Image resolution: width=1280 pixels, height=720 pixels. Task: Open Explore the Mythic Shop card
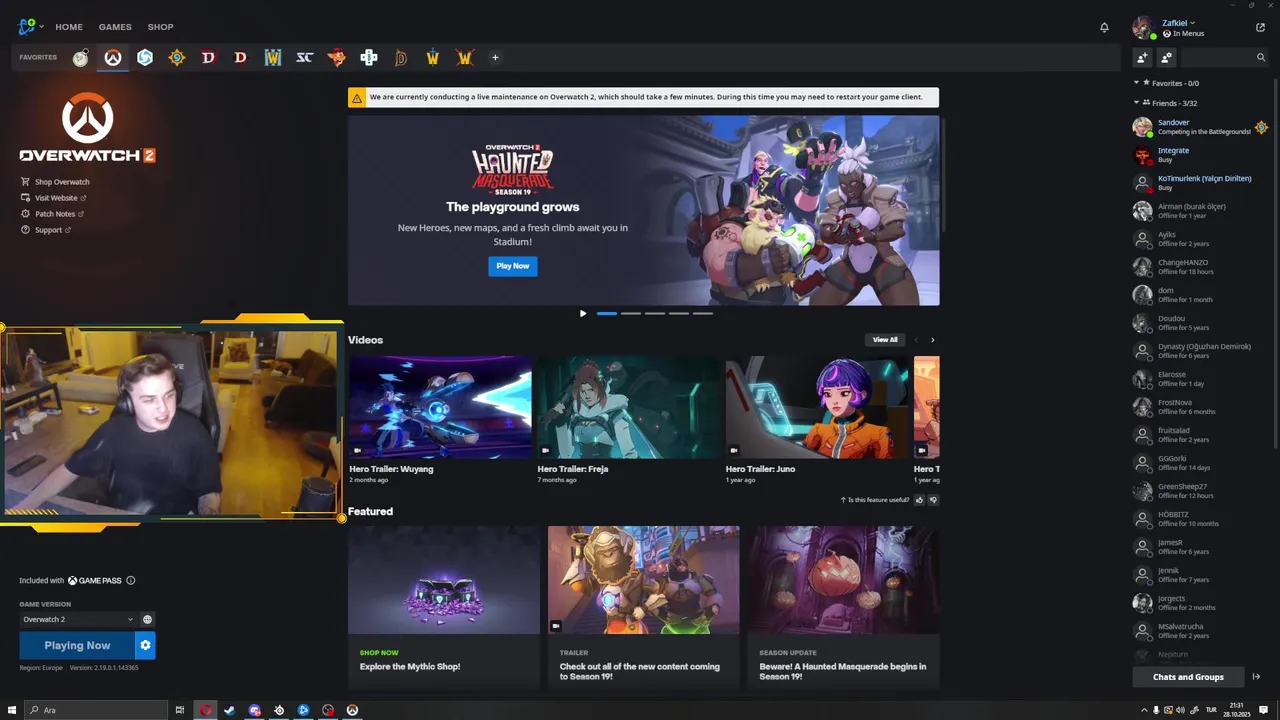443,606
